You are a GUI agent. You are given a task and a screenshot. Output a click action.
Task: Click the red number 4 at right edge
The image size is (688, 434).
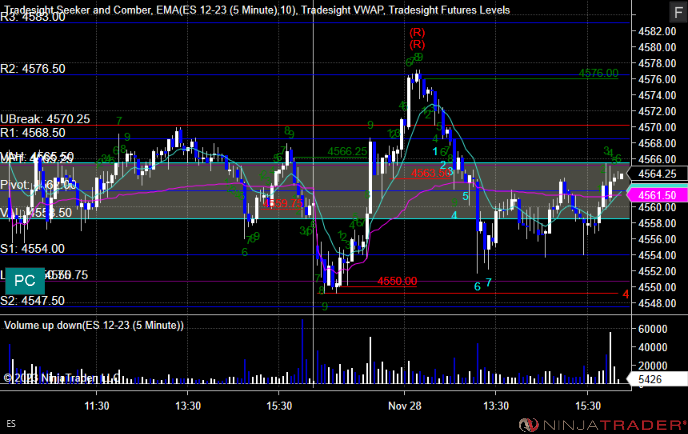[626, 294]
